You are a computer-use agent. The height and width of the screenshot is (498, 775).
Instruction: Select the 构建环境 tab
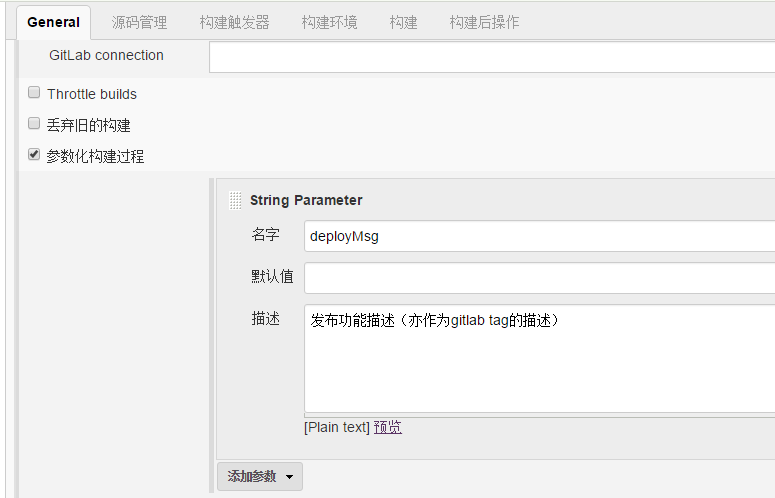(x=329, y=22)
